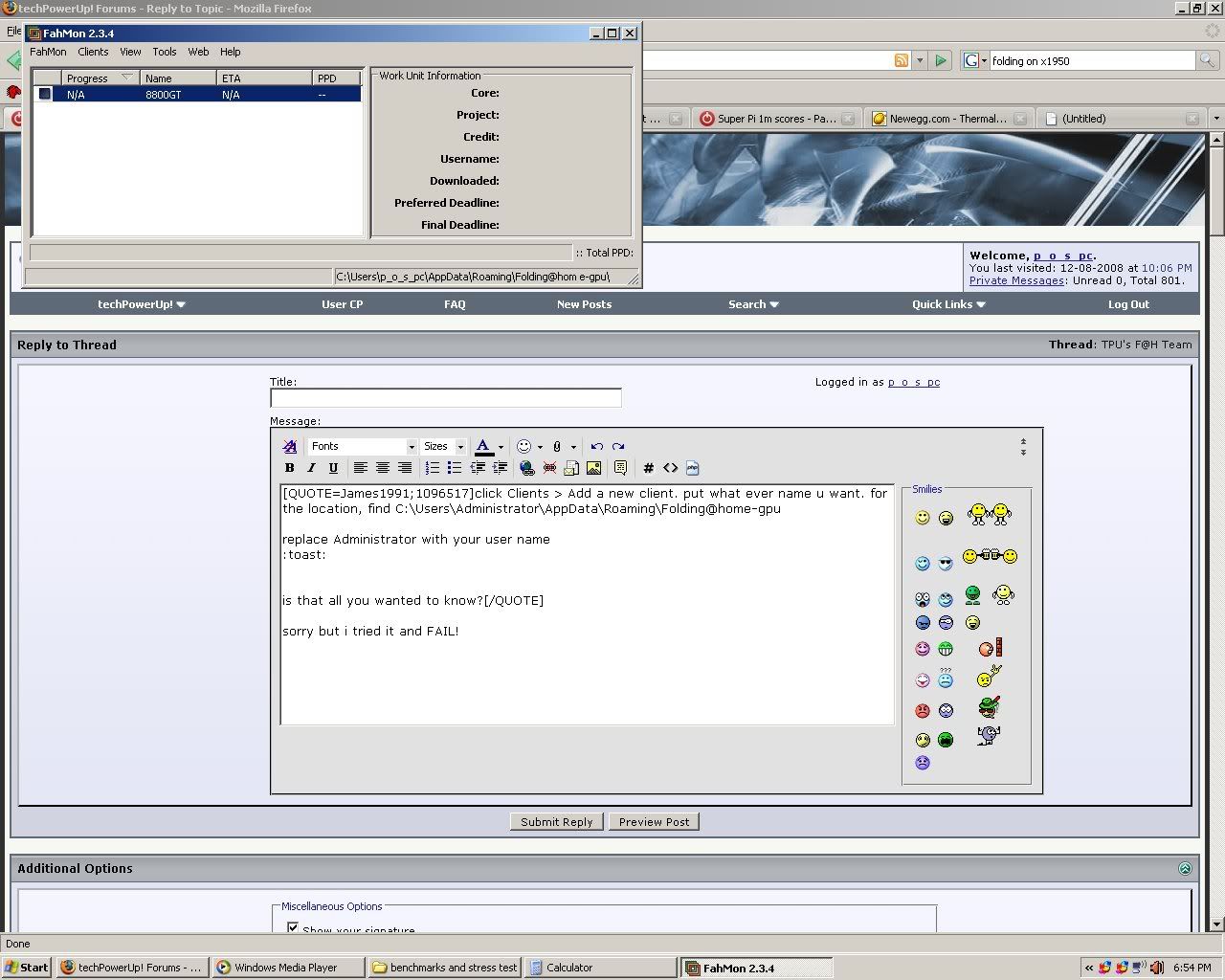Wrap selection in CODE tags (#)
Screen dimensions: 1225x980
(648, 468)
